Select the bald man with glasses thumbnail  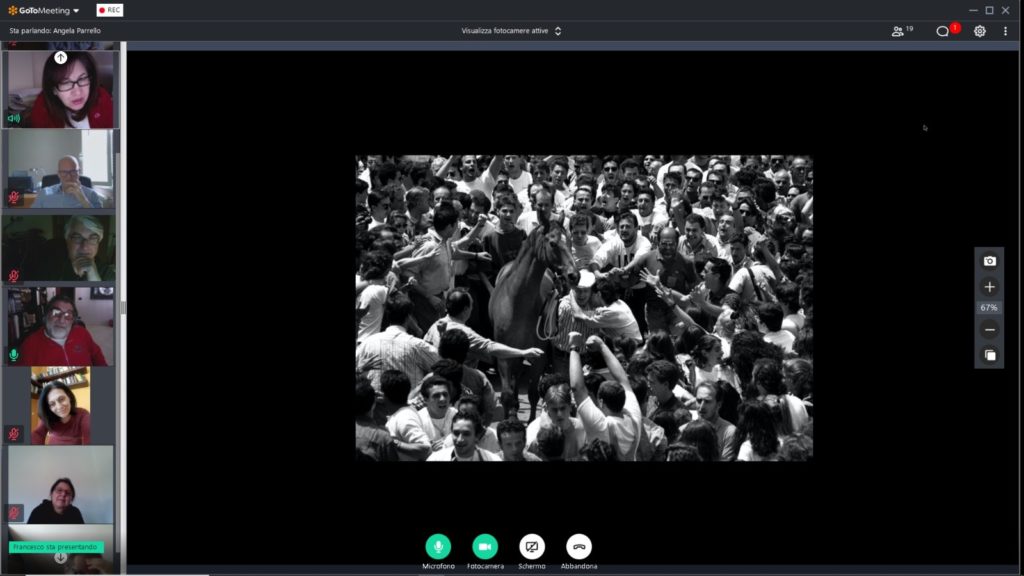click(x=60, y=168)
